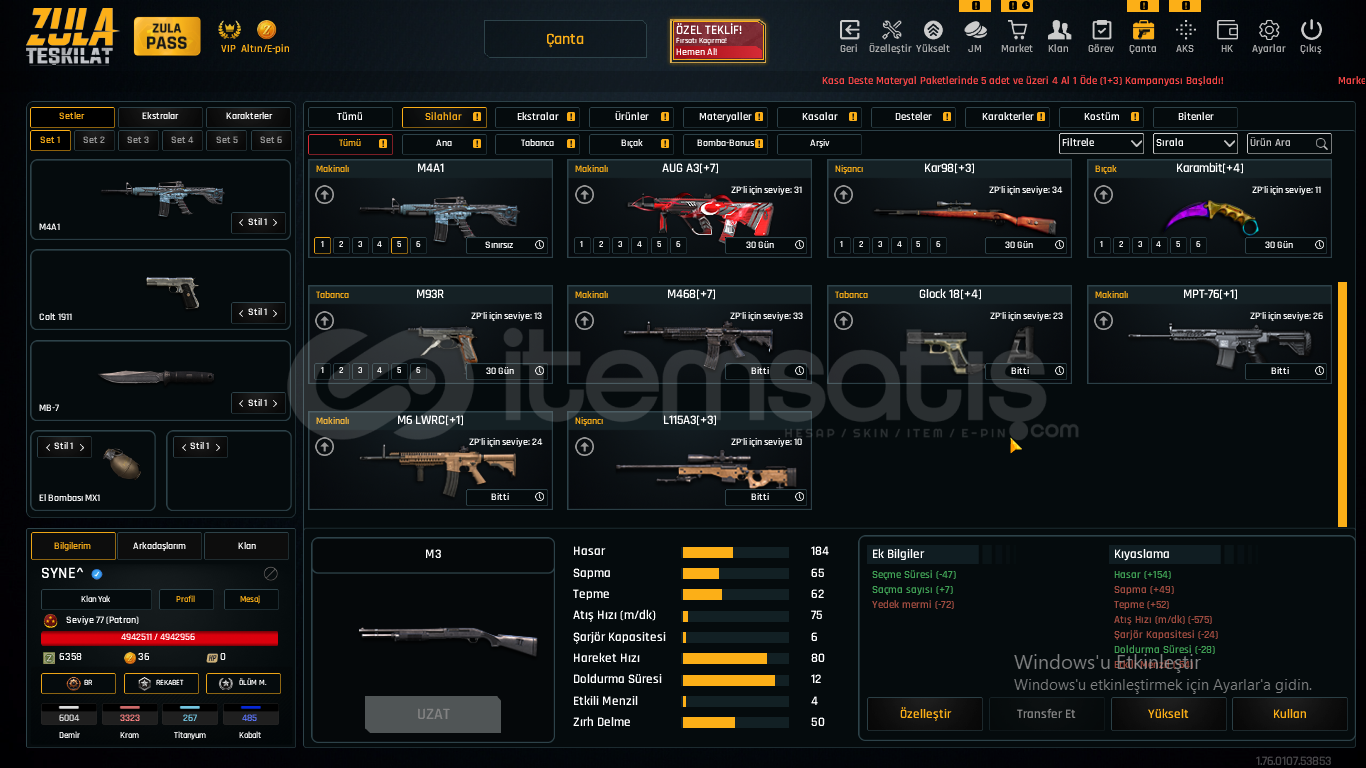Previous Stil arrow for Colt 1911

240,312
